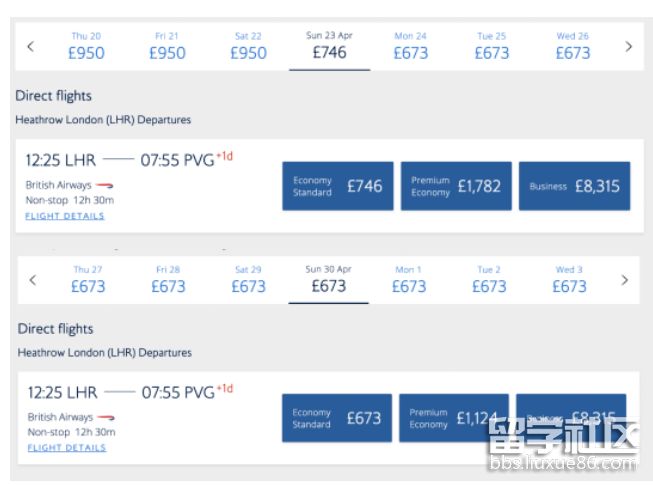Open Flight Details for Sun 30 Apr flight
This screenshot has height=485, width=653.
pyautogui.click(x=67, y=448)
